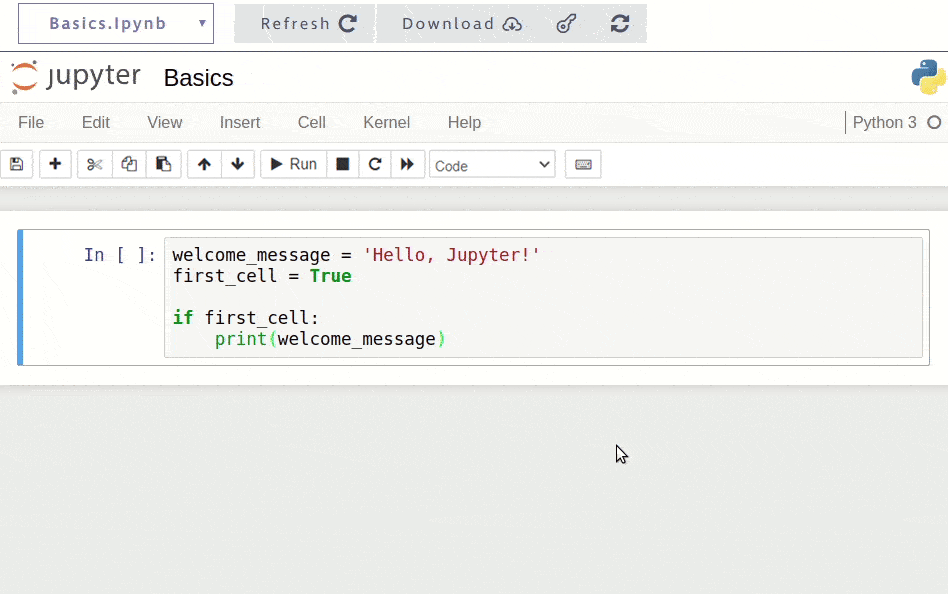The height and width of the screenshot is (594, 948).
Task: Click the sync arrows icon in the top bar
Action: 620,24
